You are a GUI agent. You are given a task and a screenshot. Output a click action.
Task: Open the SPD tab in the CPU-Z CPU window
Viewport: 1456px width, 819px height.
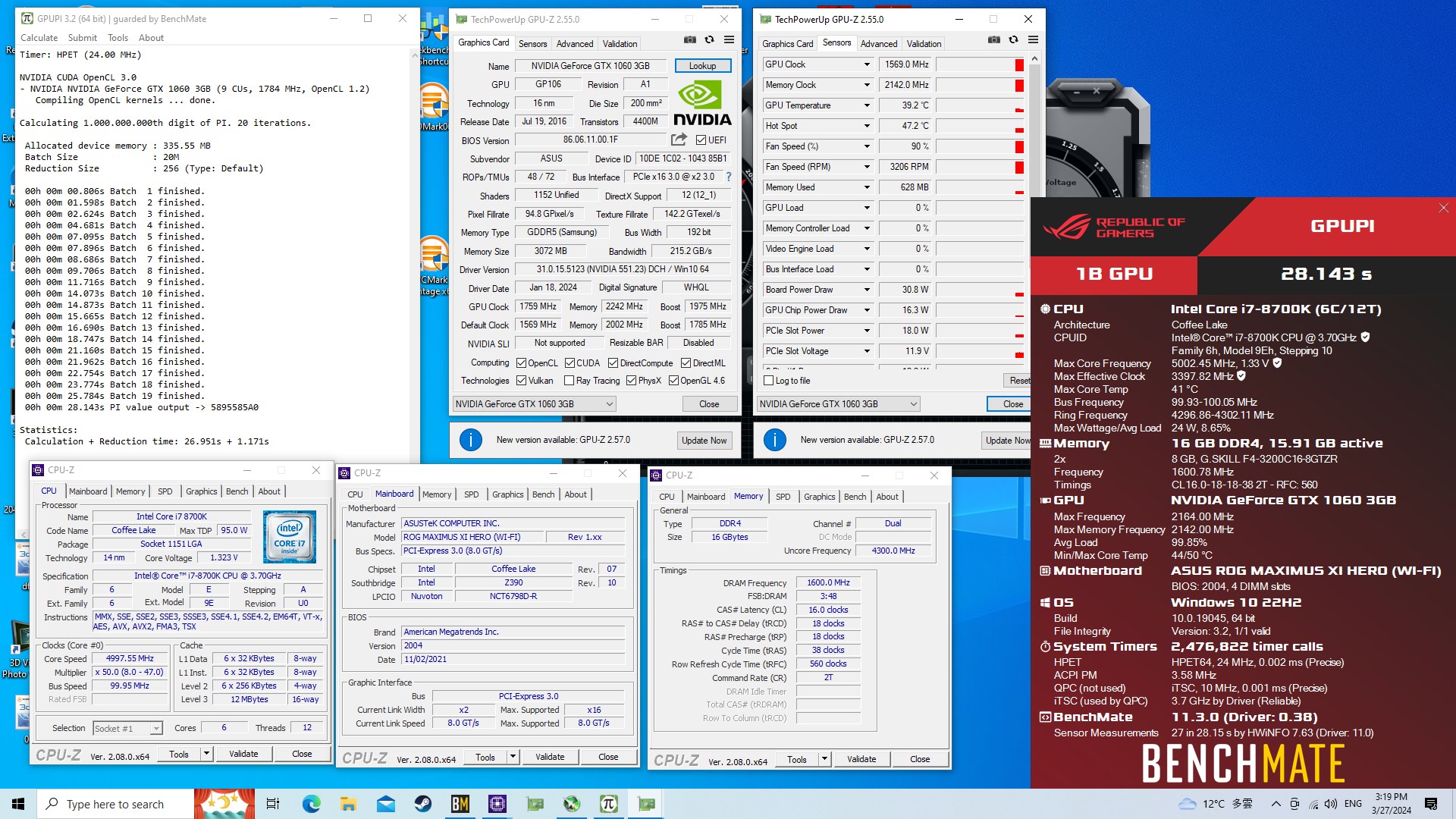165,491
